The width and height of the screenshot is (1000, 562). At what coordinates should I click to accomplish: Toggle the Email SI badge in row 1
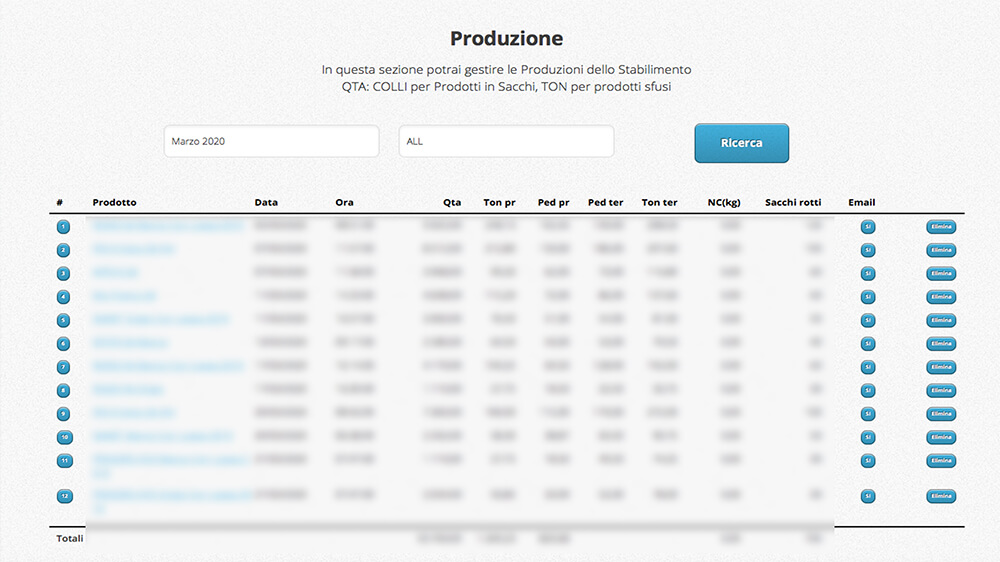point(868,227)
